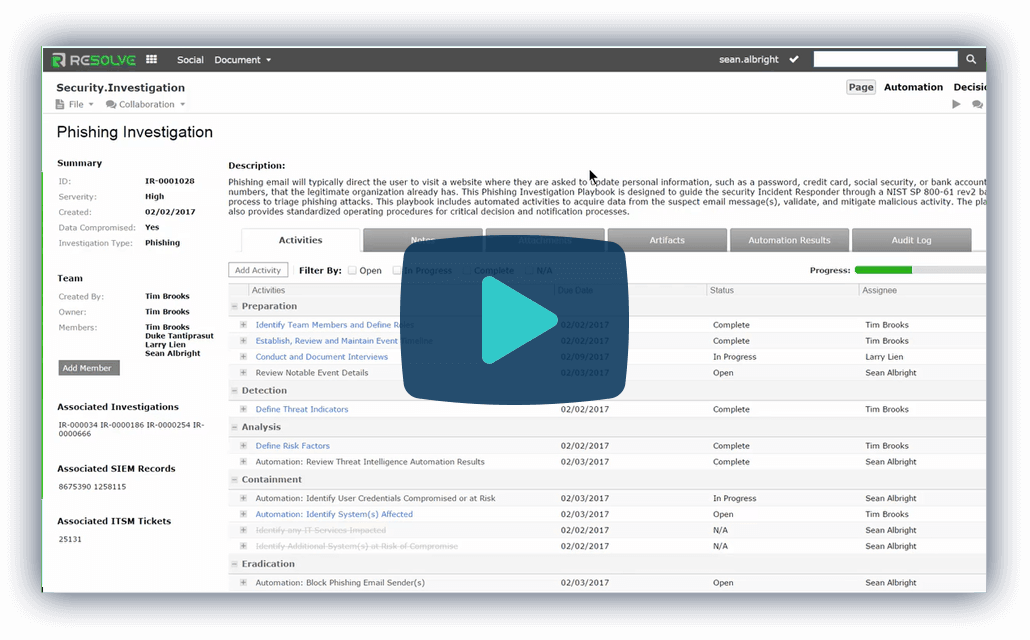The width and height of the screenshot is (1030, 640).
Task: Open the File dropdown menu
Action: (76, 104)
